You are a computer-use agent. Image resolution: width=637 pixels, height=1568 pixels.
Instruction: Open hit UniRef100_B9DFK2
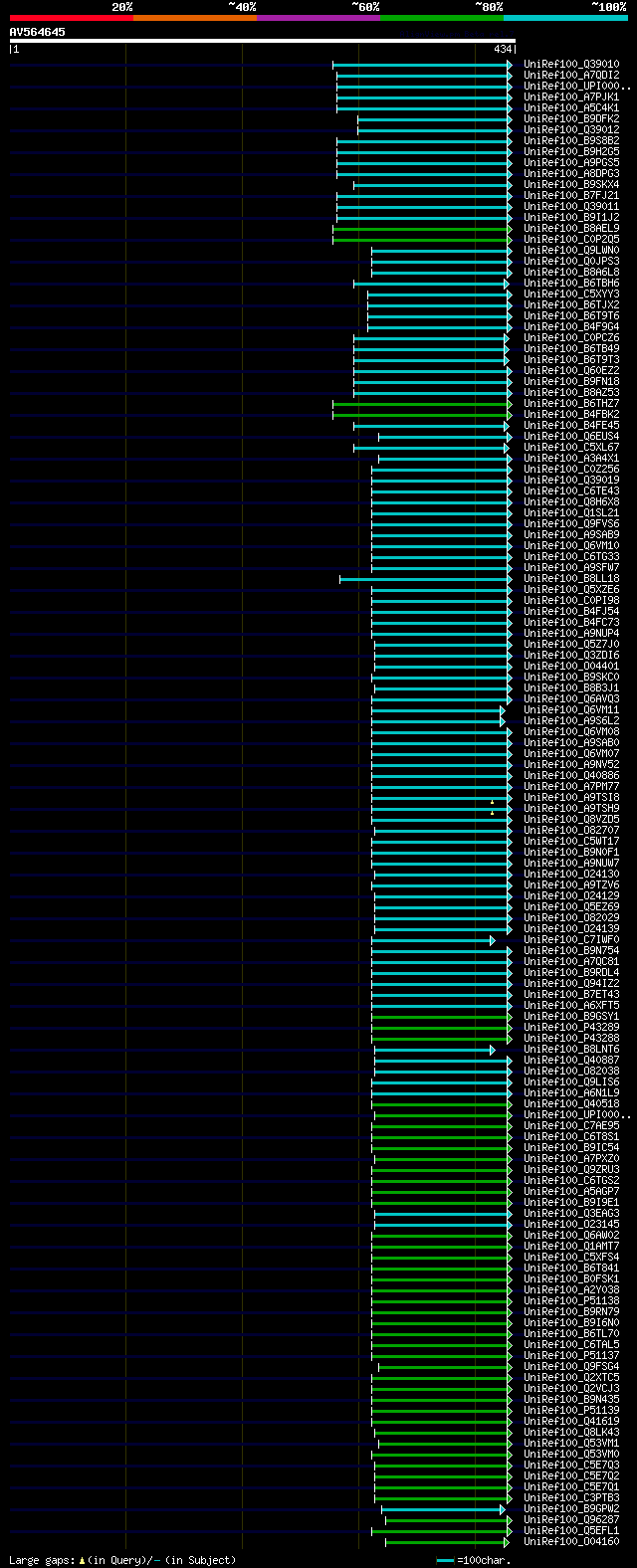(571, 119)
